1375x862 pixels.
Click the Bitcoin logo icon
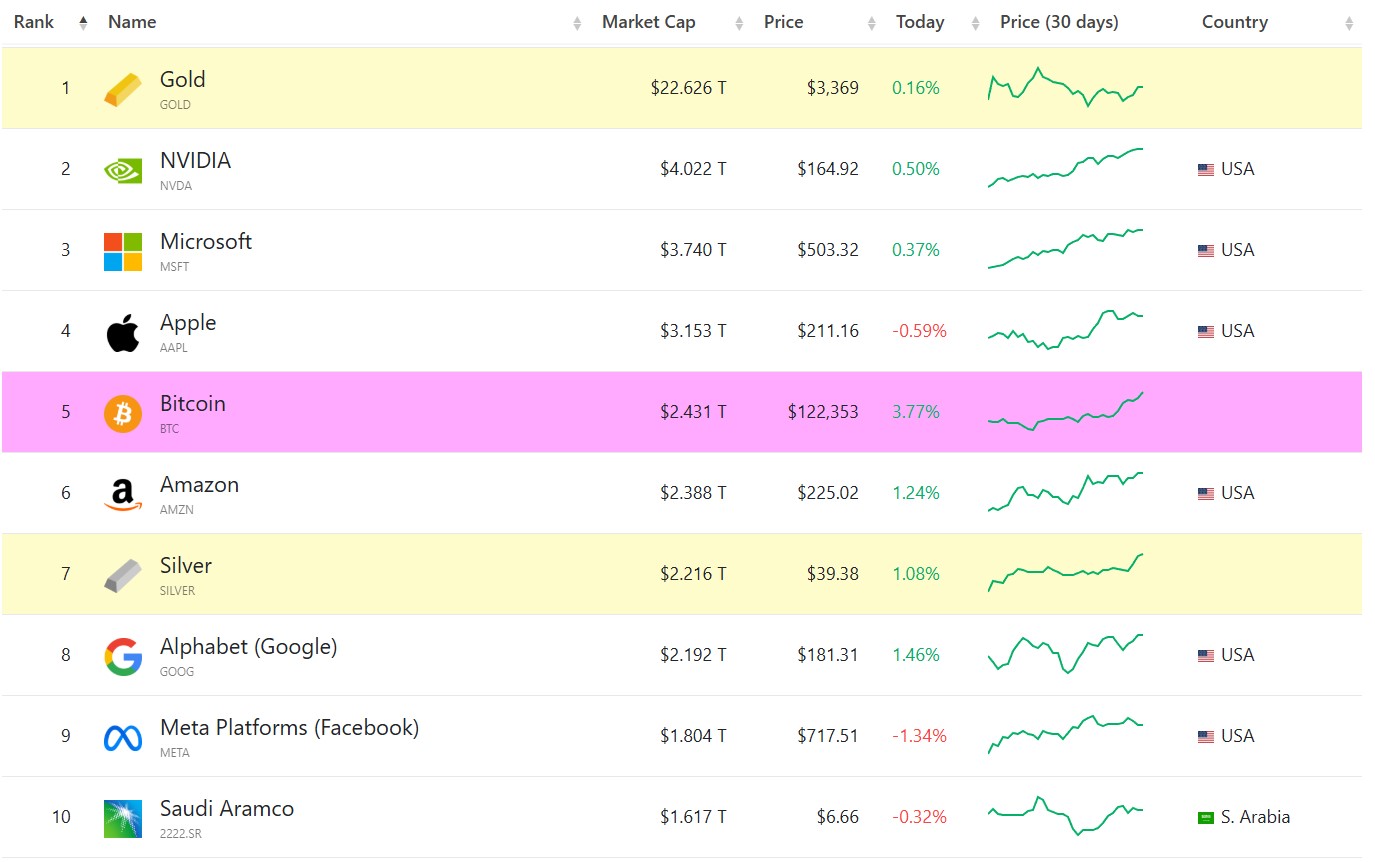click(x=123, y=413)
